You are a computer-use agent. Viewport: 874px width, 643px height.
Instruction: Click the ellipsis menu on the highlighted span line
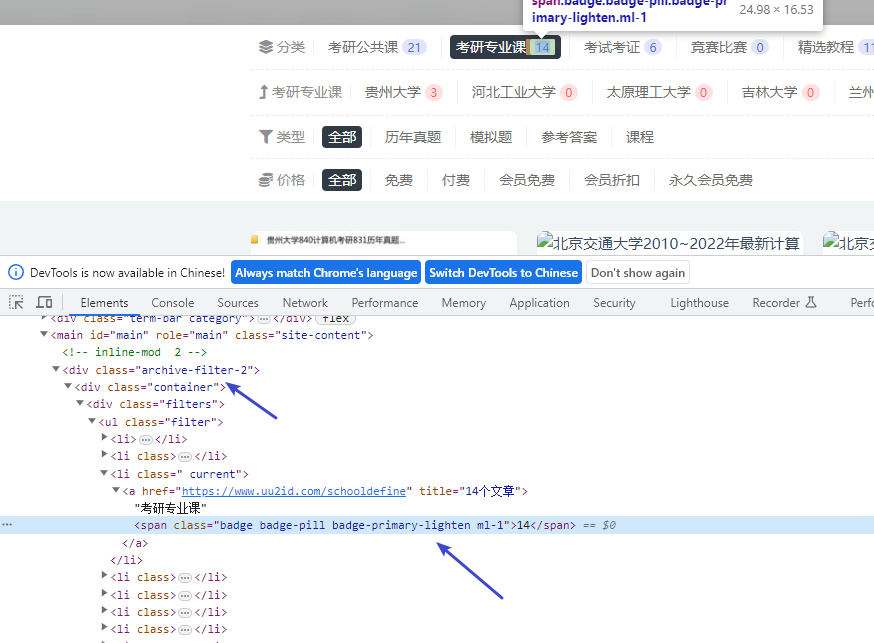coord(7,524)
